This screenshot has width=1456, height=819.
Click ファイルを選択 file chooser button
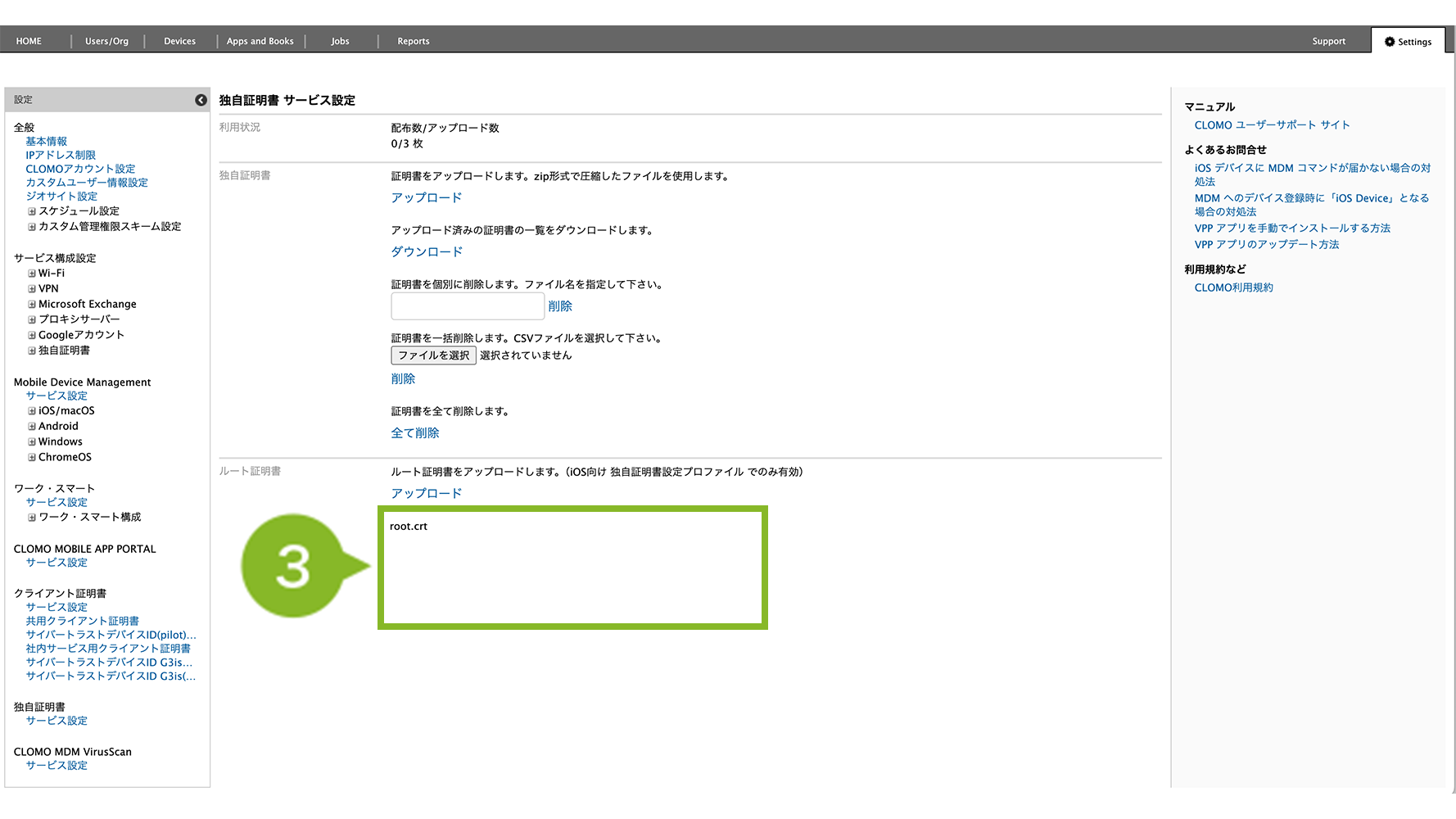point(433,355)
